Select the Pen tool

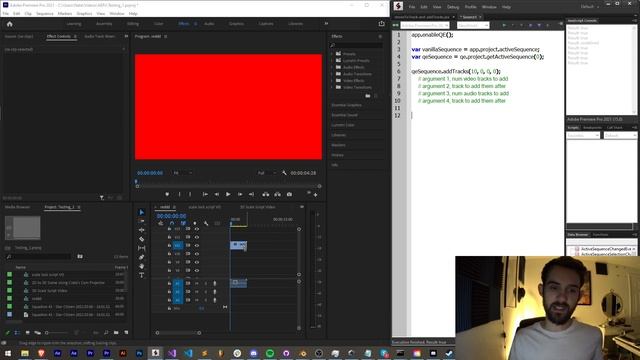pos(142,257)
